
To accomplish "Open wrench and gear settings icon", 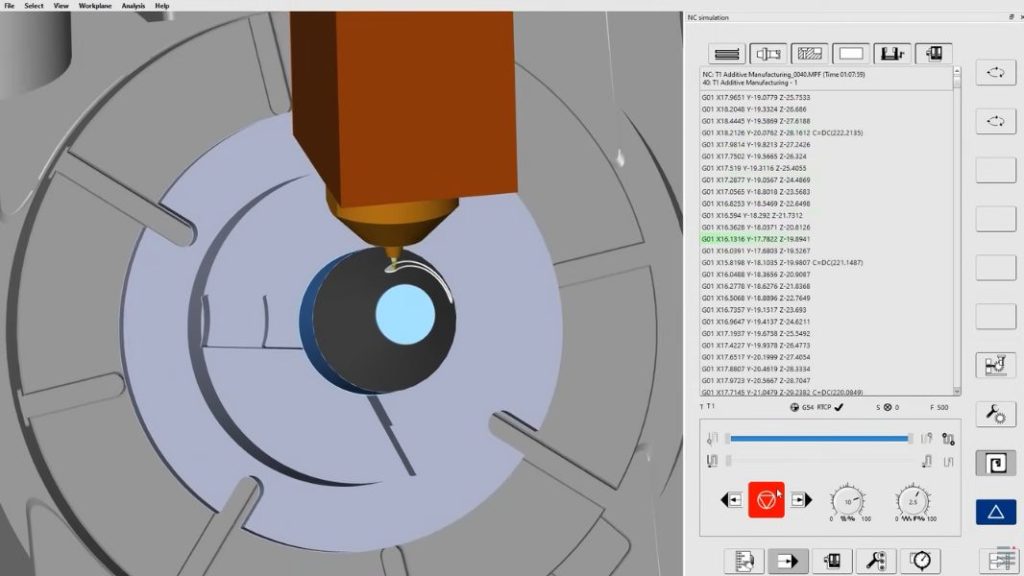I will point(995,414).
